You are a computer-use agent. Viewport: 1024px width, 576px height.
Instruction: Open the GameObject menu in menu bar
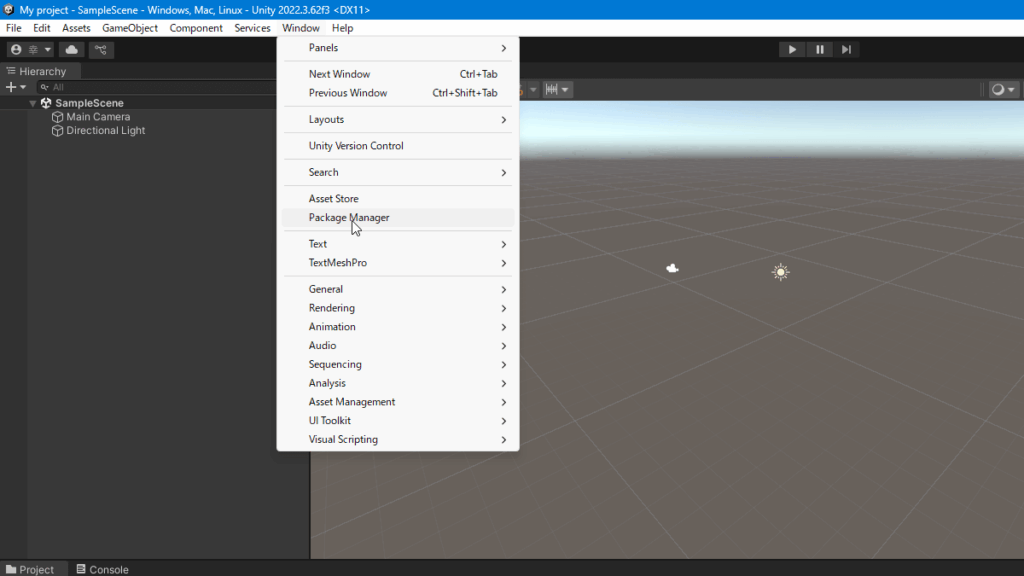pyautogui.click(x=130, y=28)
